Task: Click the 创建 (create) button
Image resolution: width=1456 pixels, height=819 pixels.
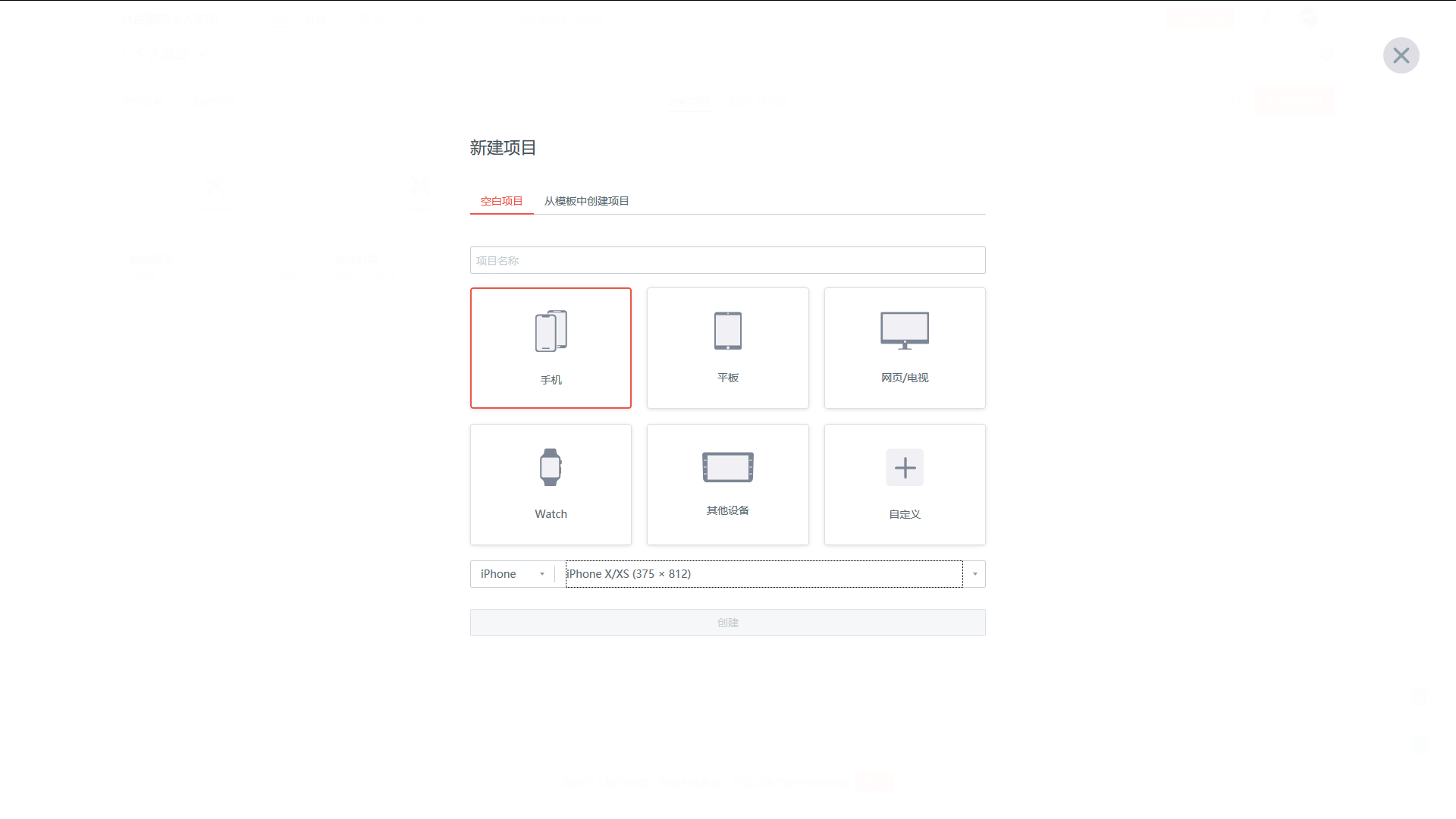Action: point(728,621)
